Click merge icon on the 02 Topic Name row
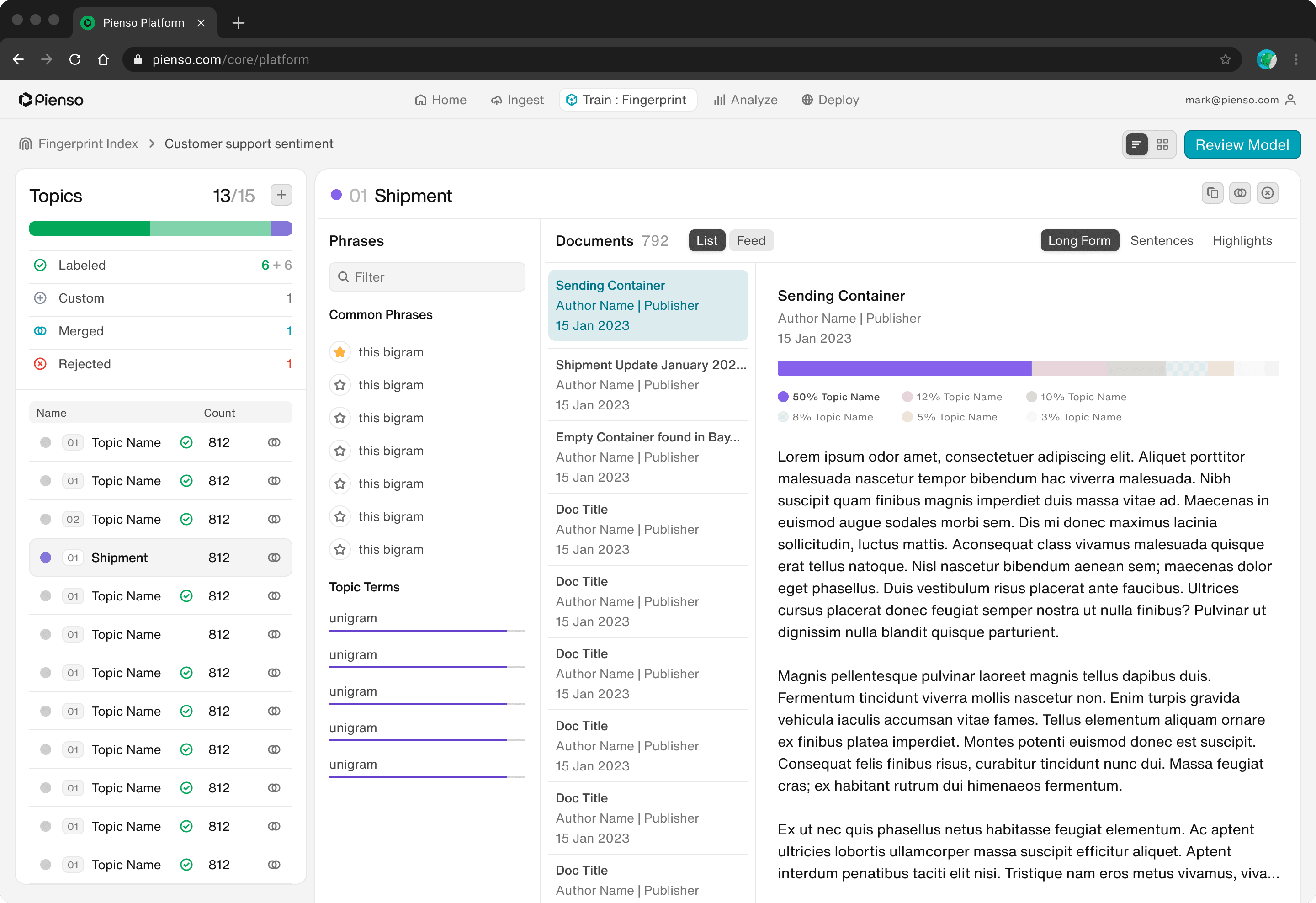This screenshot has width=1316, height=903. 274,519
